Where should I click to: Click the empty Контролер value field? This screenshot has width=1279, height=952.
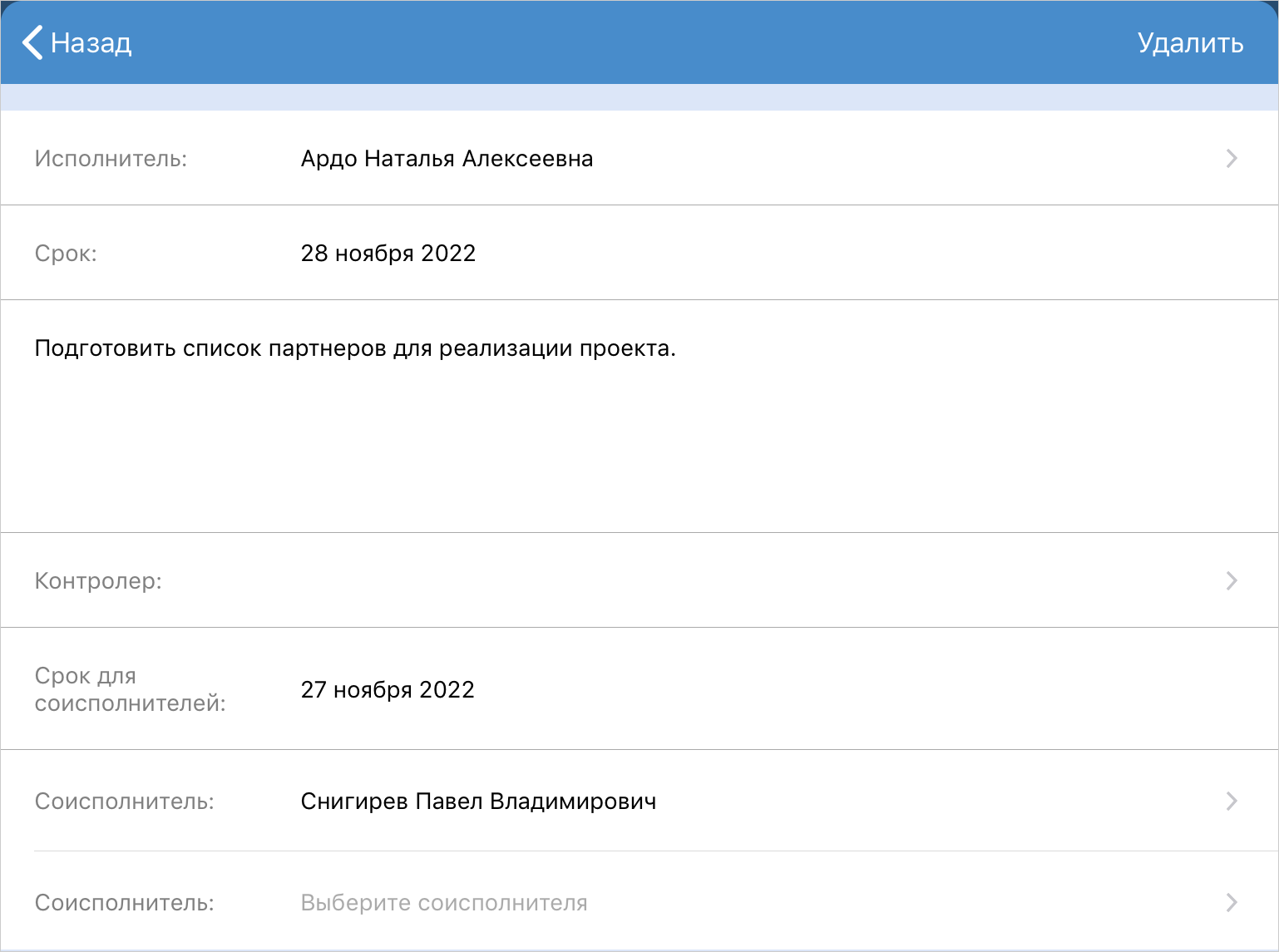point(665,580)
